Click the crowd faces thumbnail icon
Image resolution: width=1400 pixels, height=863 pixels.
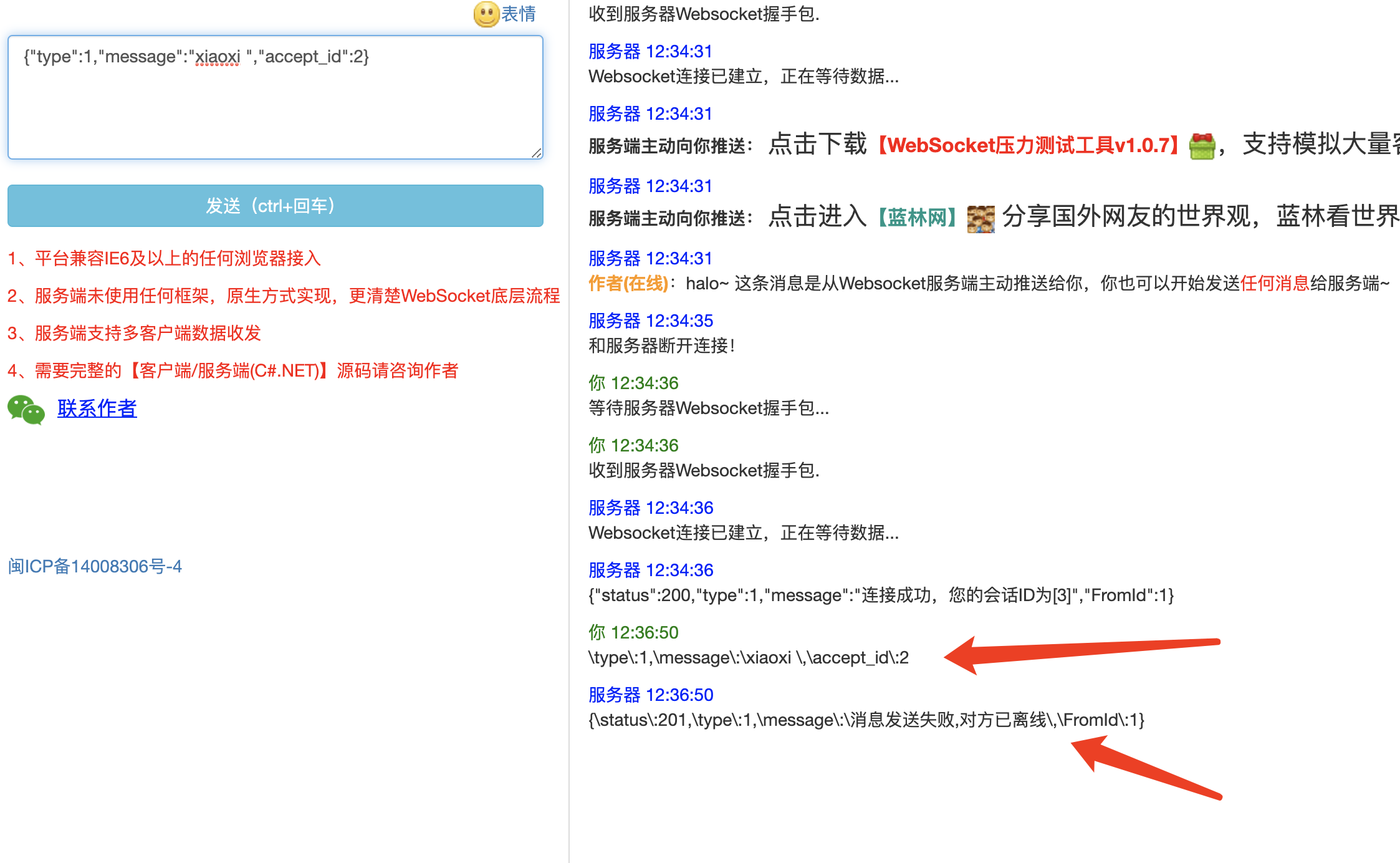click(980, 219)
